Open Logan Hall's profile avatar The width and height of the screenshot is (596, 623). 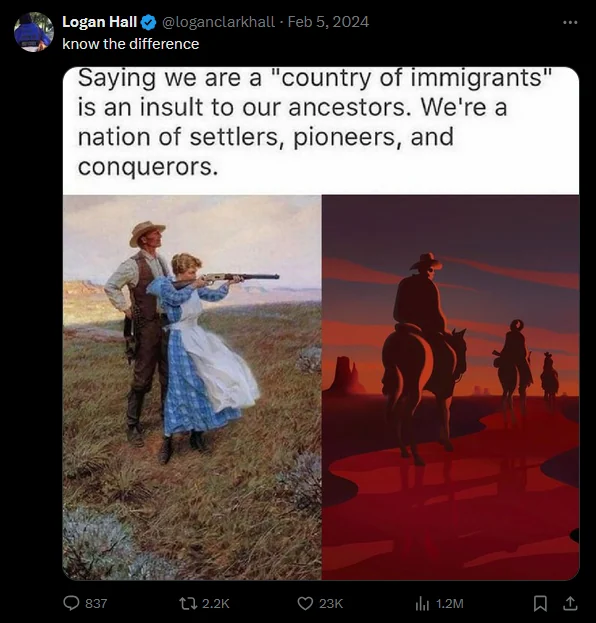point(33,32)
